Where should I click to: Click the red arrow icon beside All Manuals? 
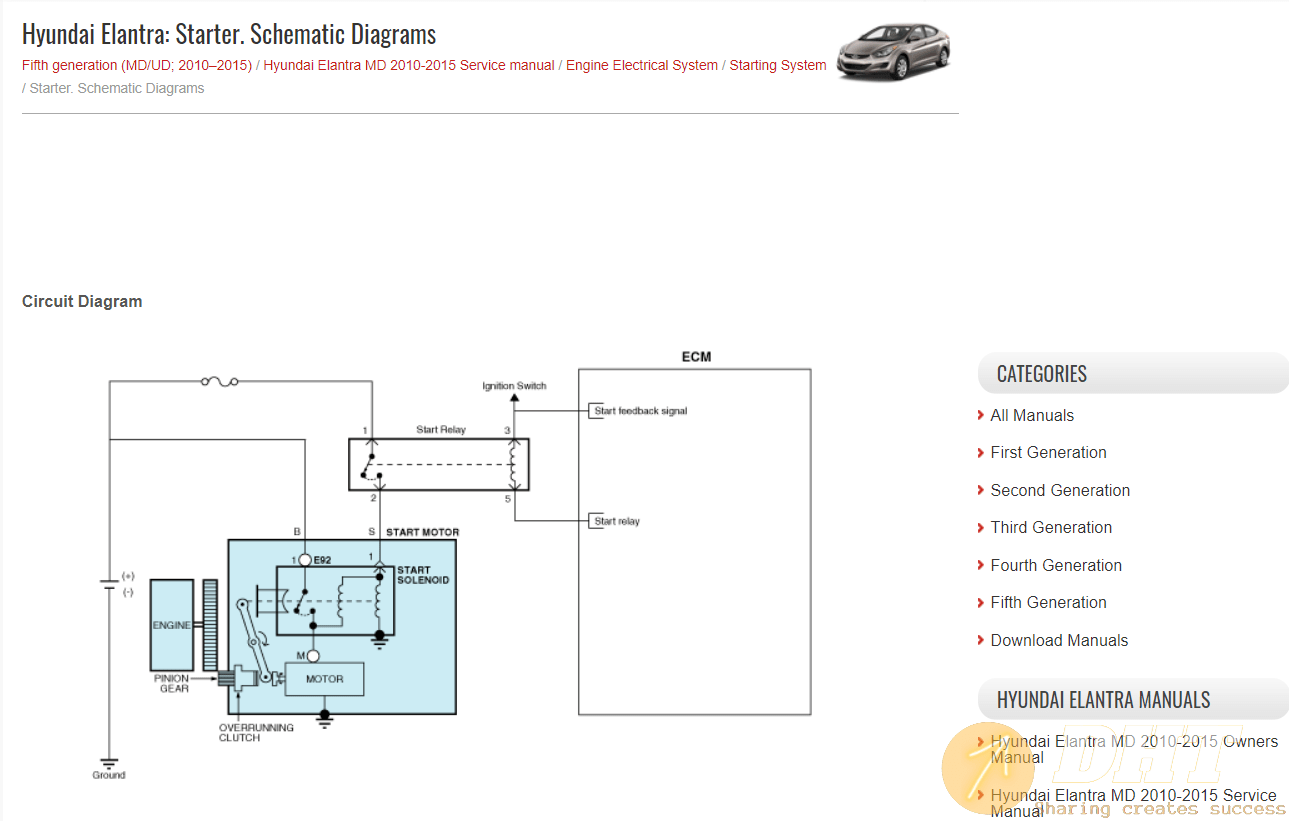coord(980,415)
